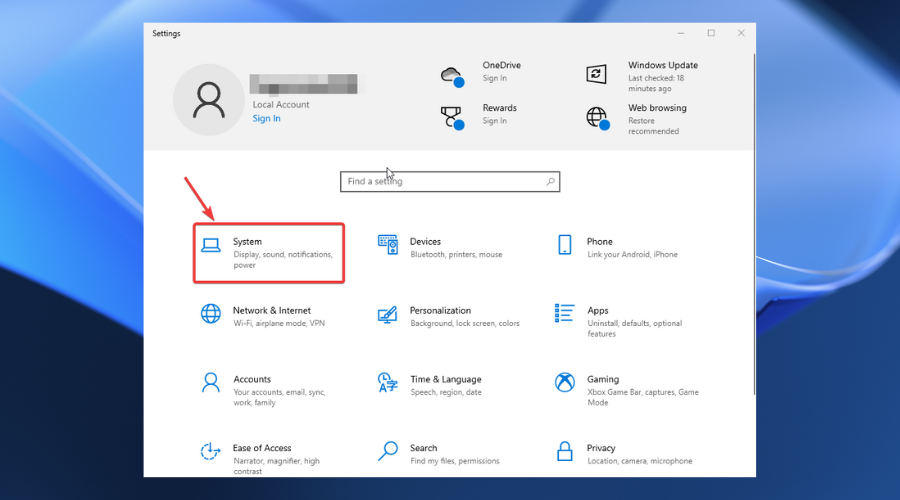Open the Devices keyboard and speaker icon
900x500 pixels.
387,245
